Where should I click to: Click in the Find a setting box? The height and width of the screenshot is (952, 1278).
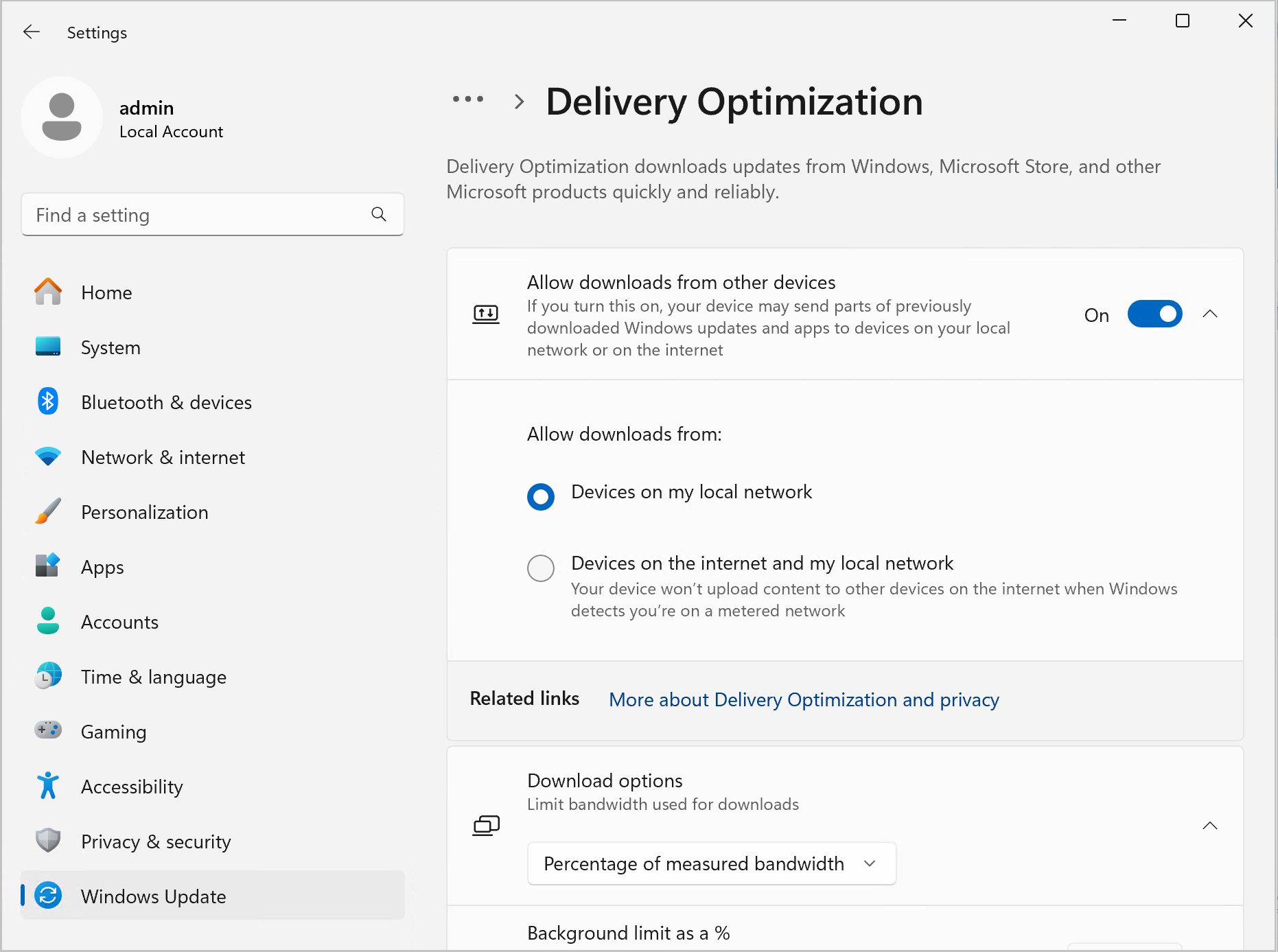pos(212,214)
